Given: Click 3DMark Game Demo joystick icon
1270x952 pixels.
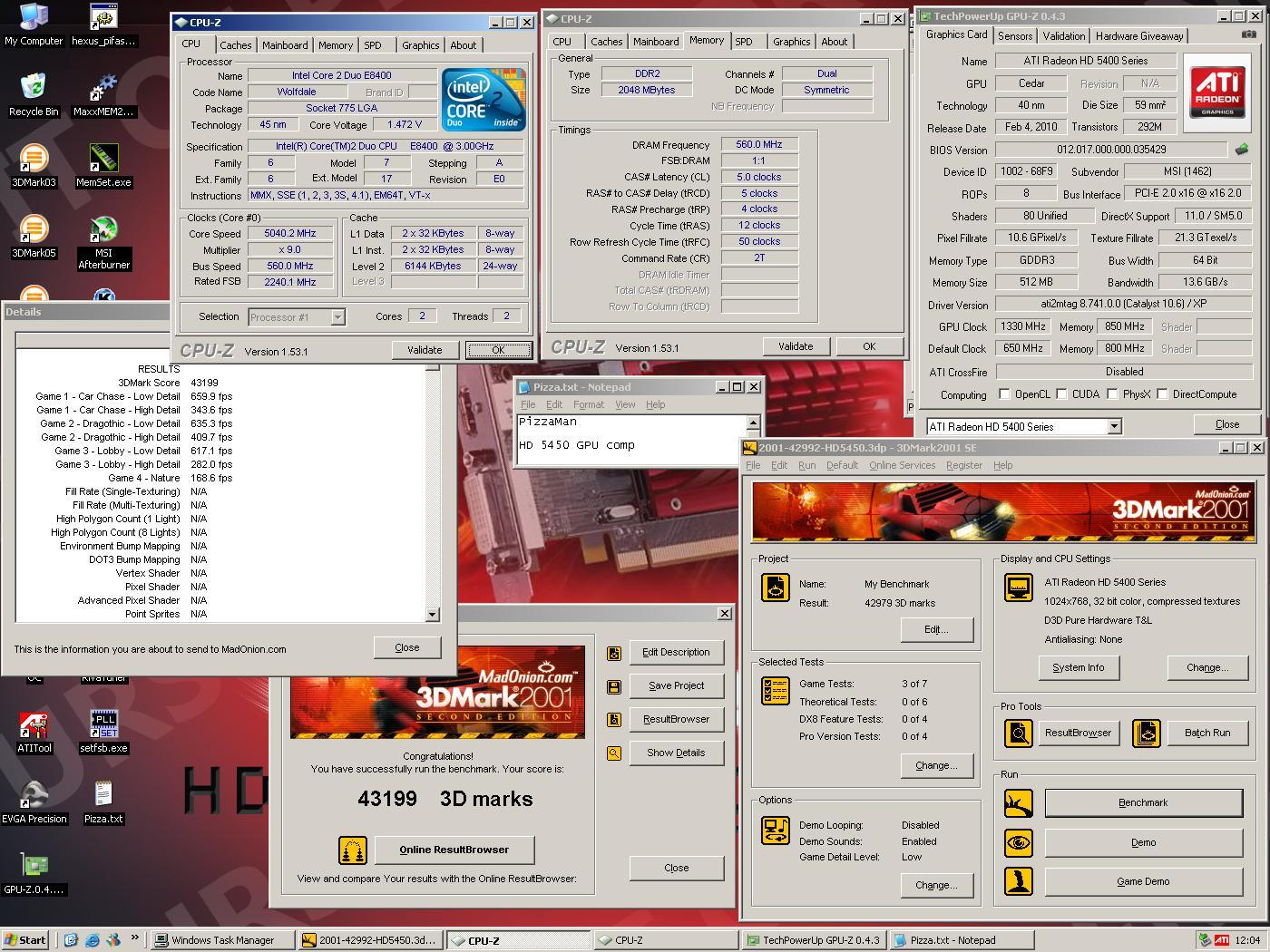Looking at the screenshot, I should coord(1019,881).
